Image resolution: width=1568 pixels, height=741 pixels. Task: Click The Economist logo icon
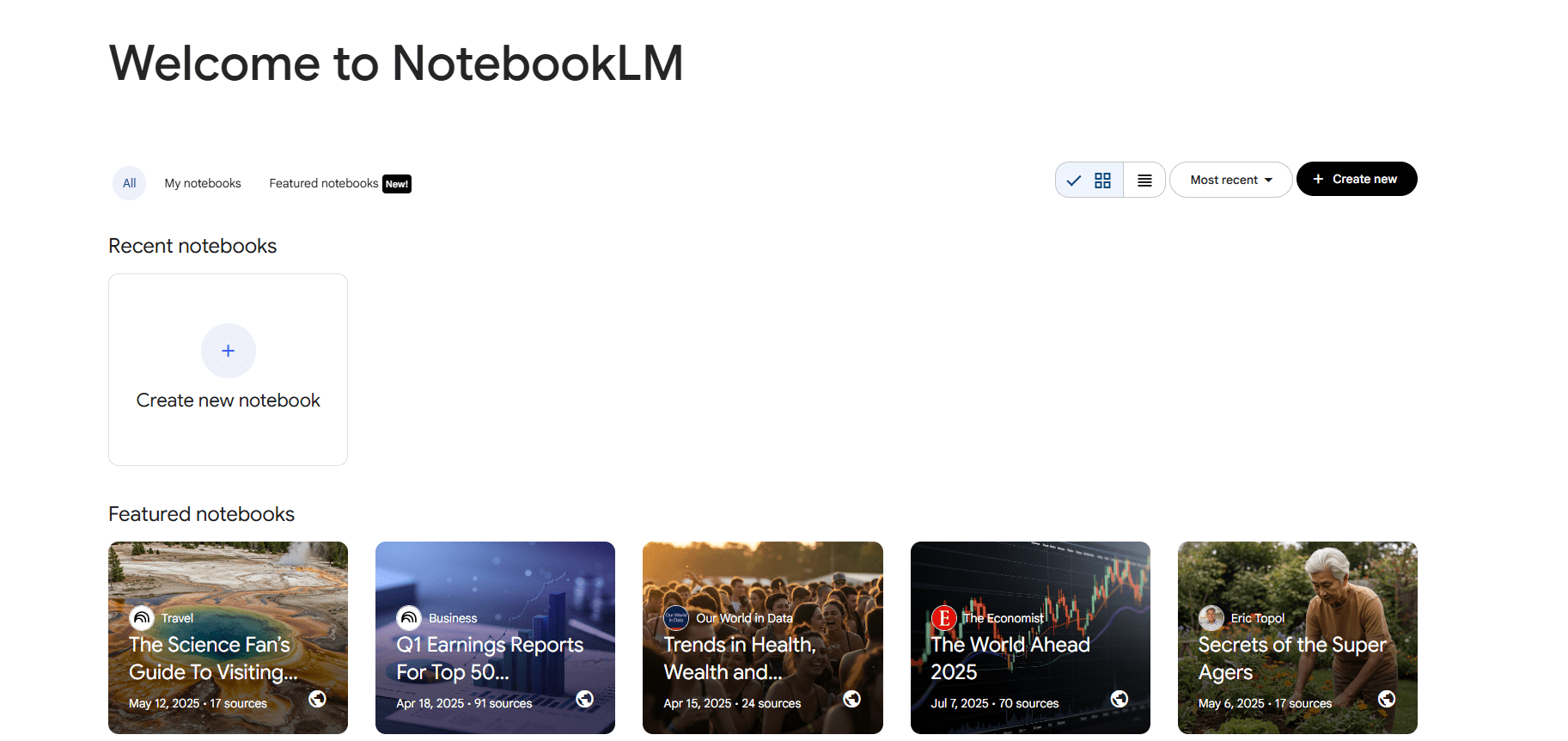click(x=944, y=617)
